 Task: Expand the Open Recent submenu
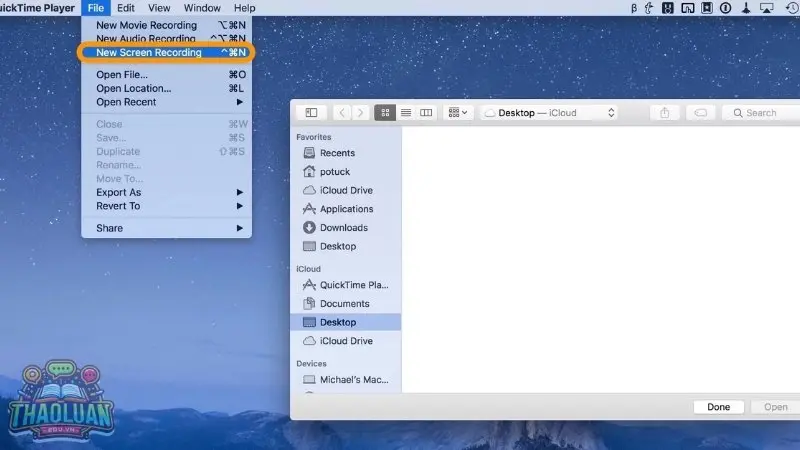pos(166,102)
